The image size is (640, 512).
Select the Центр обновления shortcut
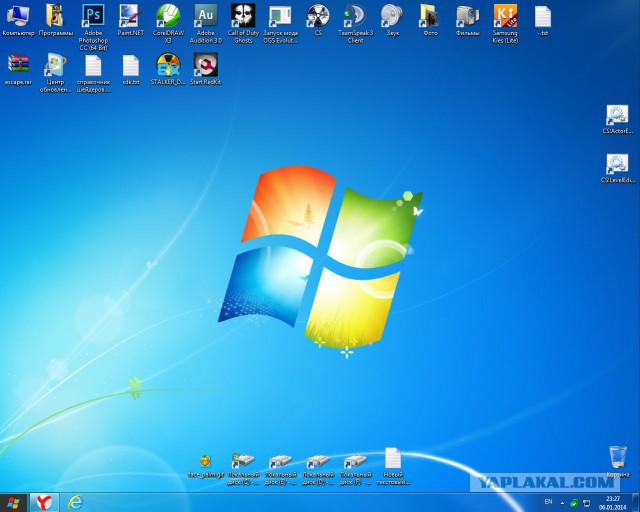tap(56, 73)
